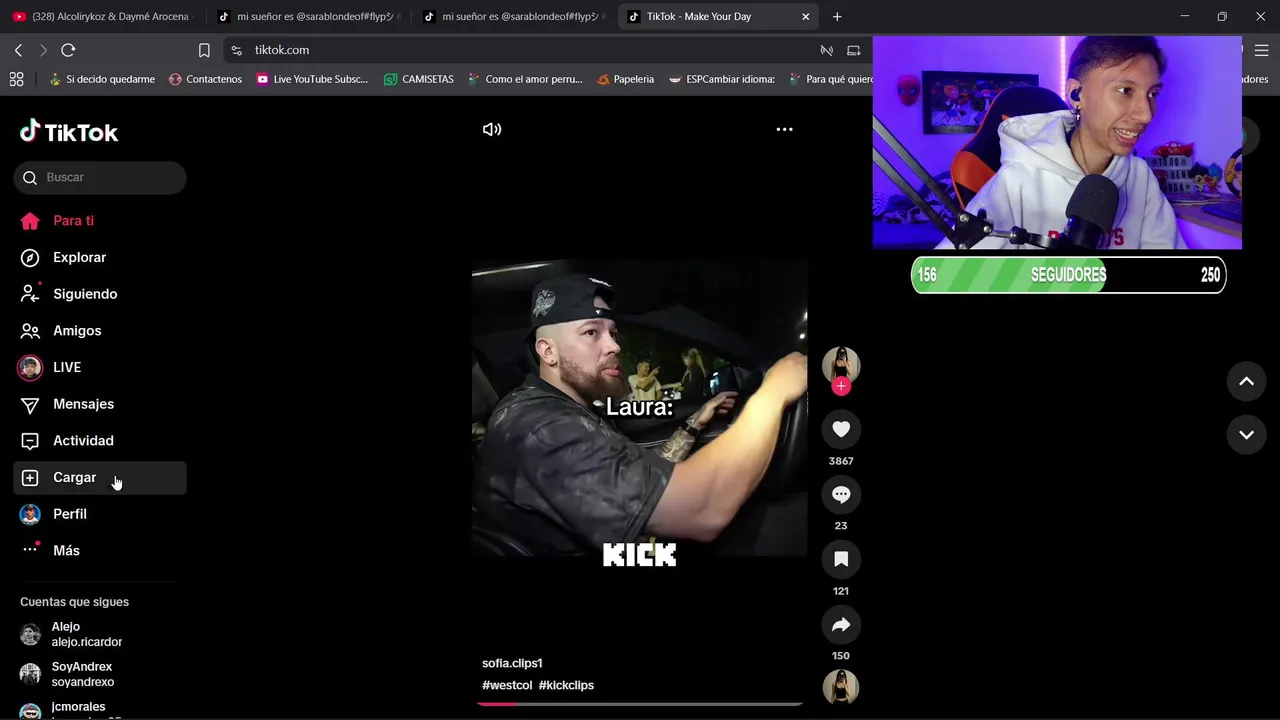Click the Seguidores goal progress bar
The height and width of the screenshot is (720, 1280).
(1068, 275)
